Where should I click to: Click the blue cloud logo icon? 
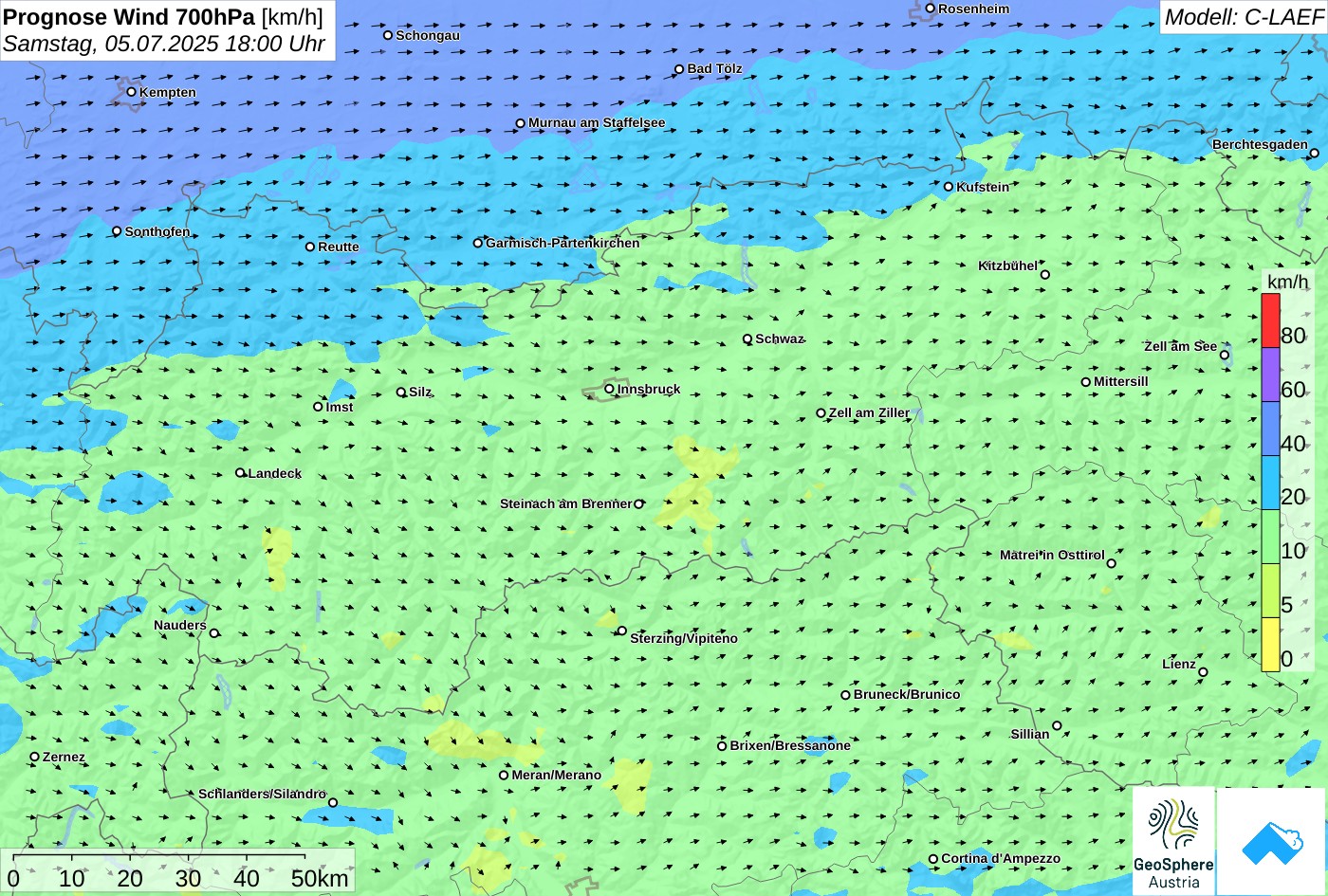pos(1272,842)
